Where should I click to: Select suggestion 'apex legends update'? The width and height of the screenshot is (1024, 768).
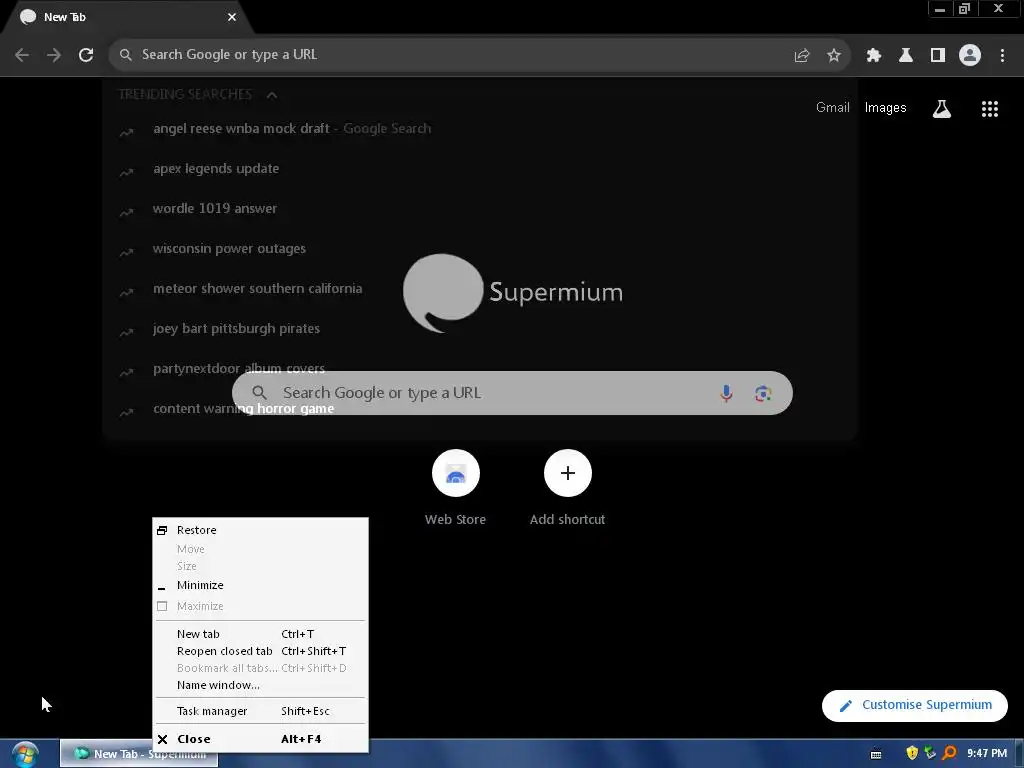pyautogui.click(x=479, y=168)
